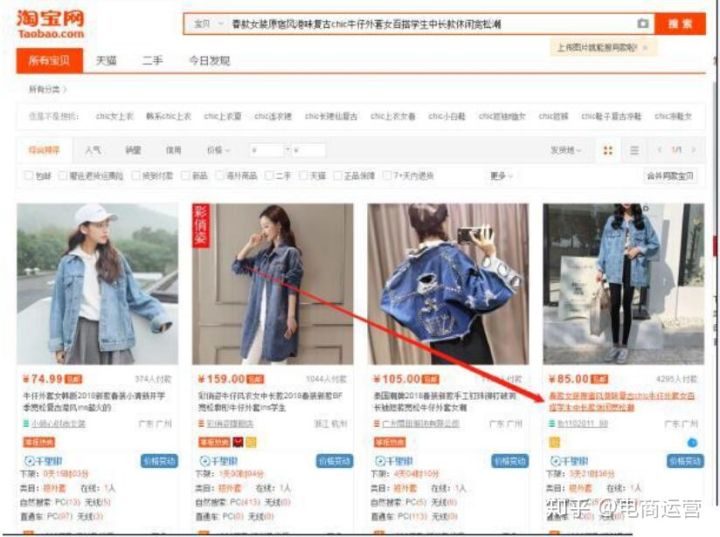Open shop link under ¥74.99 item
This screenshot has height=537, width=720.
[58, 424]
